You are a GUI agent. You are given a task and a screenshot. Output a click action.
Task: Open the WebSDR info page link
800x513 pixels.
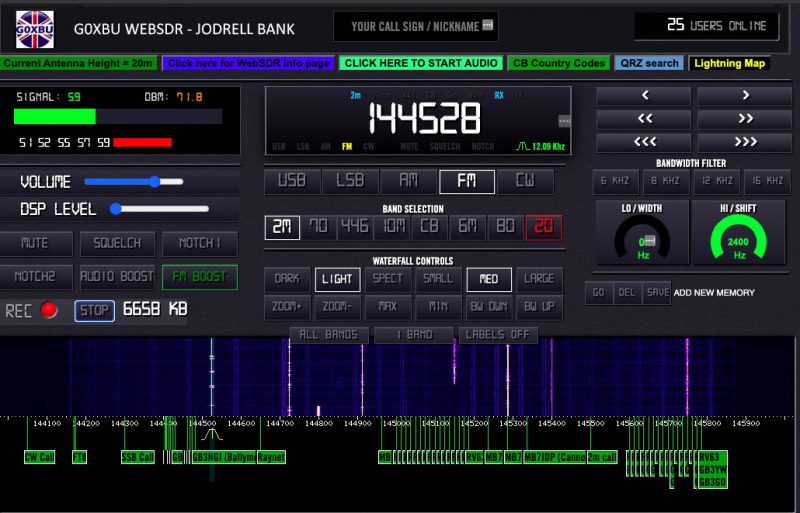248,63
